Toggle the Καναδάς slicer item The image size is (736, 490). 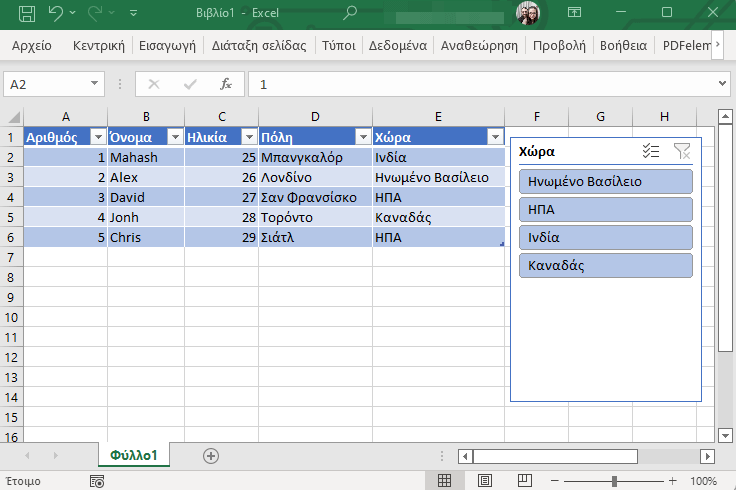(x=605, y=266)
